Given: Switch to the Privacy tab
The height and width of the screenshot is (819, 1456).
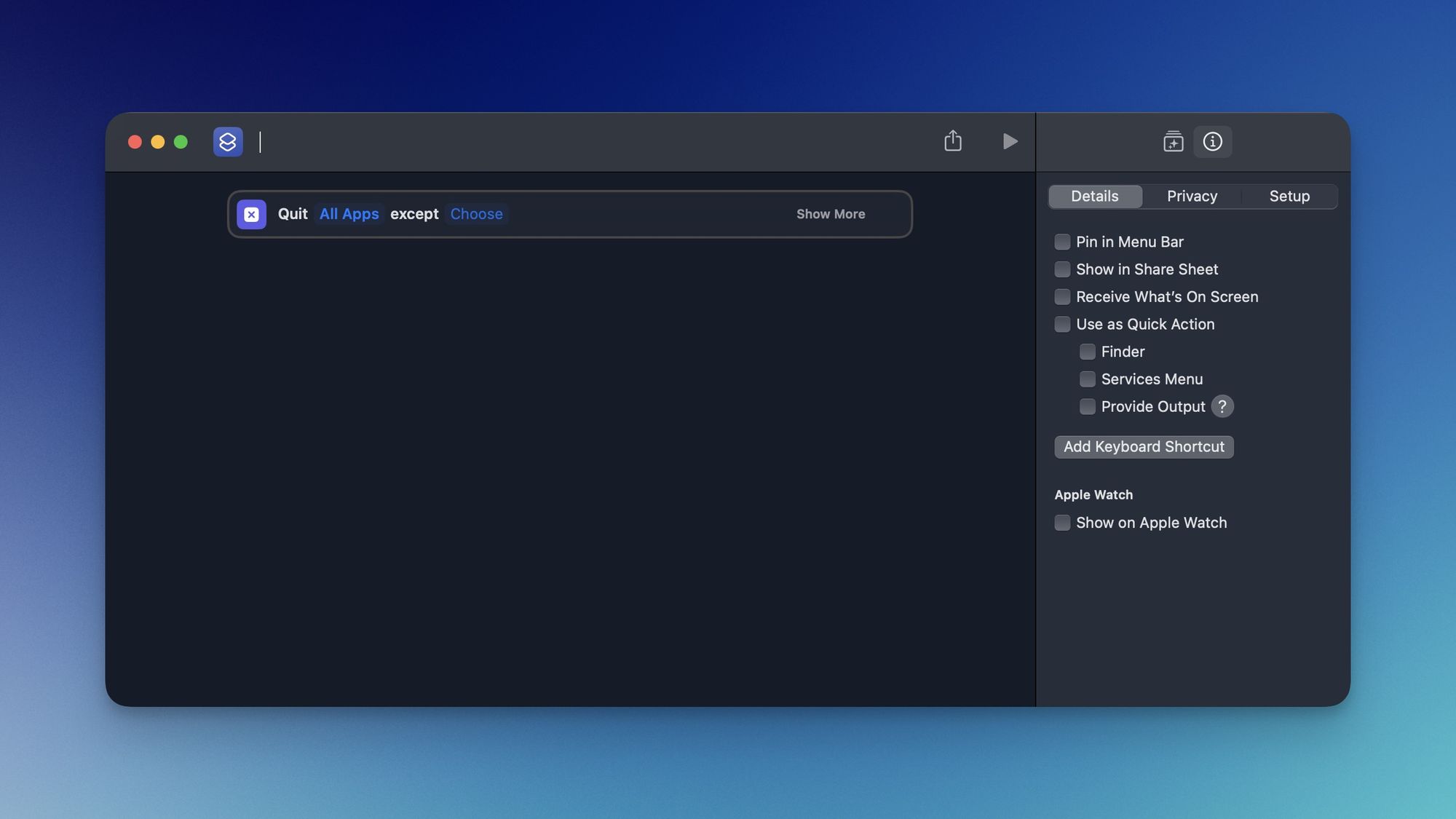Looking at the screenshot, I should tap(1192, 196).
